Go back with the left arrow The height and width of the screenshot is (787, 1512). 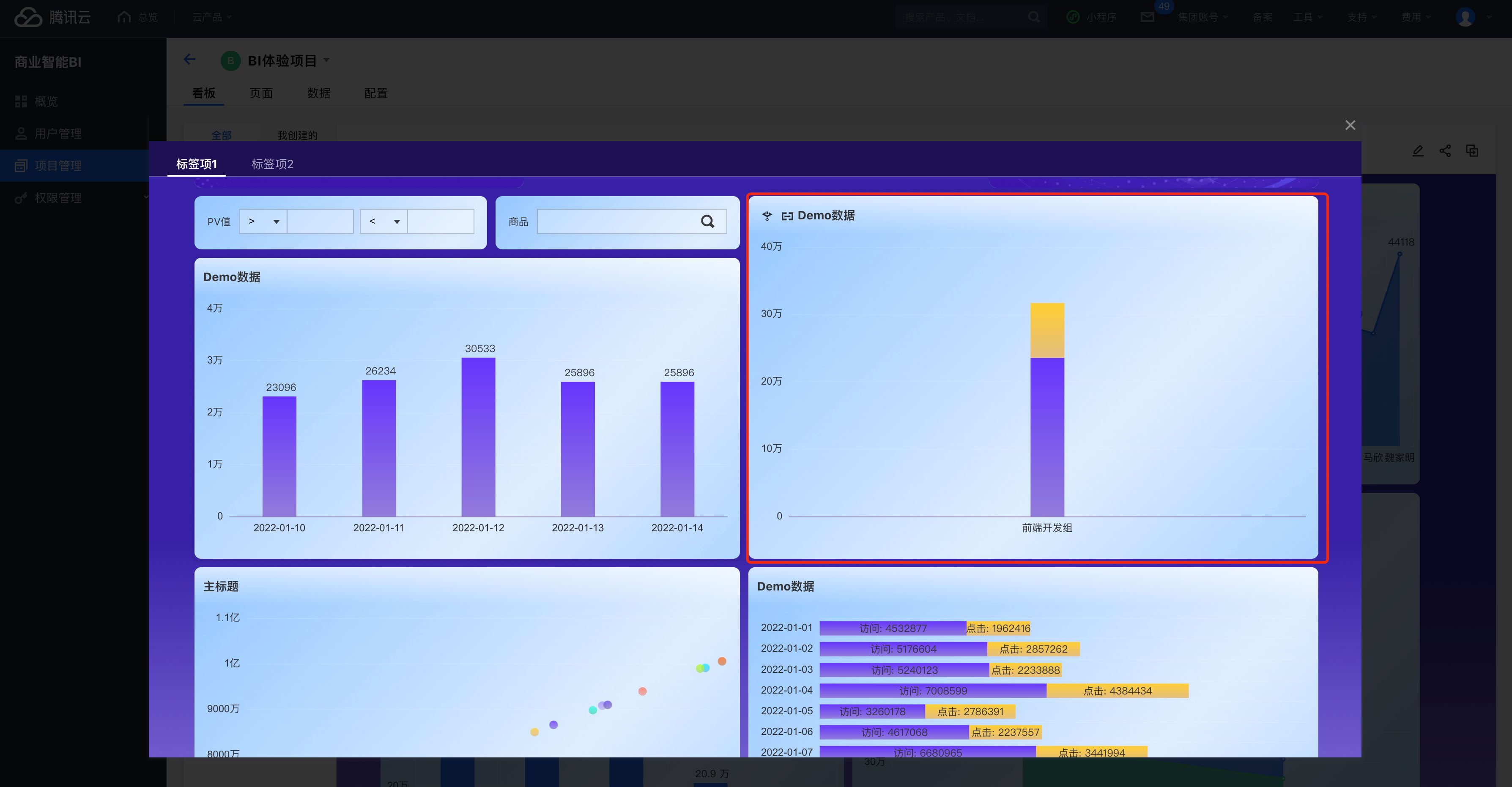click(189, 59)
